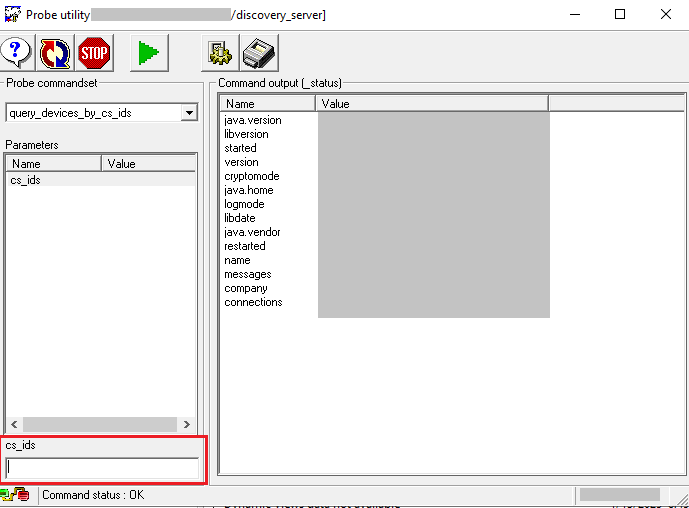The width and height of the screenshot is (689, 508).
Task: Select the java.version output row
Action: 253,120
